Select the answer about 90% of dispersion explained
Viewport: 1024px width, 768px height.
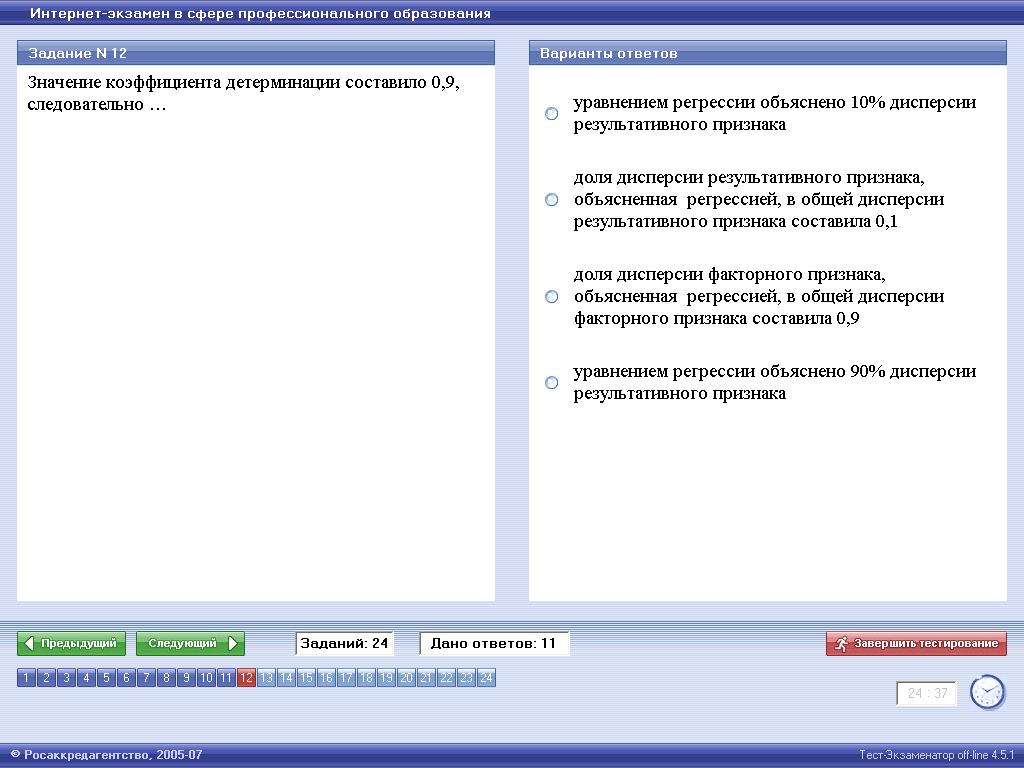click(552, 383)
